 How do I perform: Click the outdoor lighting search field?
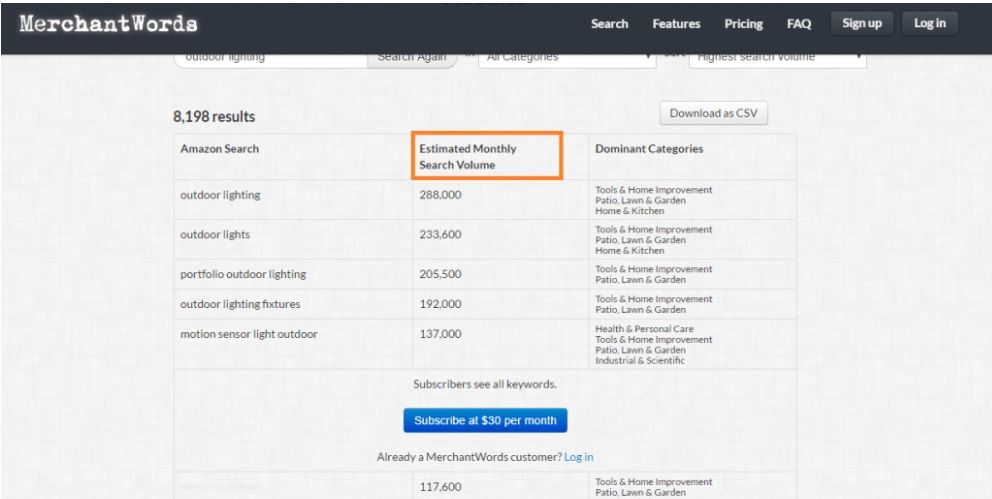(270, 58)
